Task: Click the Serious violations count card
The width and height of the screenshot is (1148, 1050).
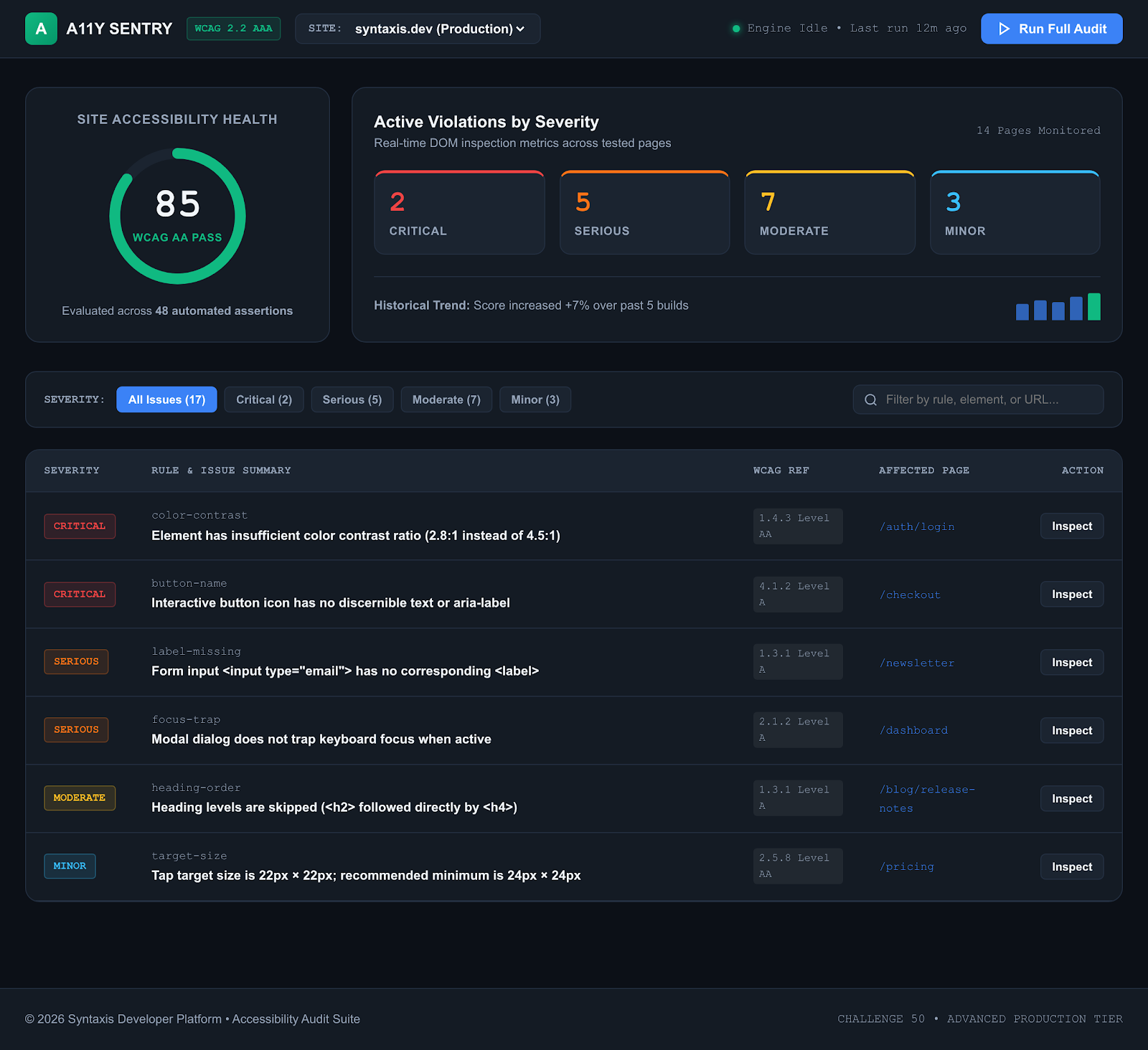Action: [644, 212]
